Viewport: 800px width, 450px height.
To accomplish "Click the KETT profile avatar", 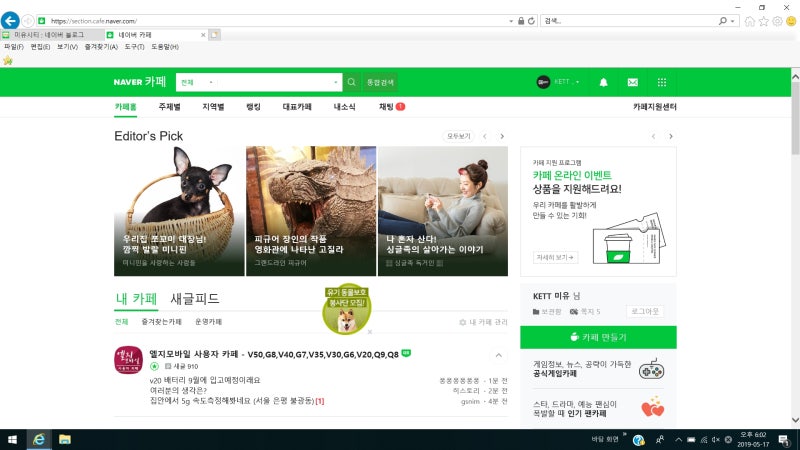I will click(543, 82).
